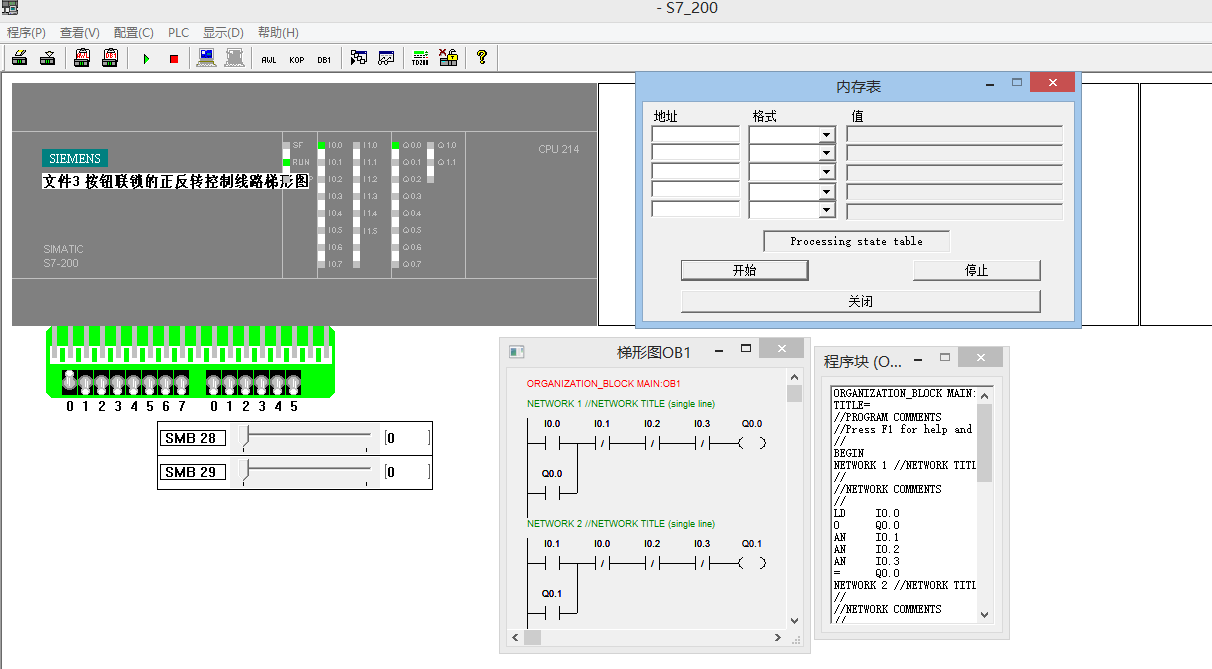
Task: Click the 'LD I0.0' line in 程序块
Action: 866,513
